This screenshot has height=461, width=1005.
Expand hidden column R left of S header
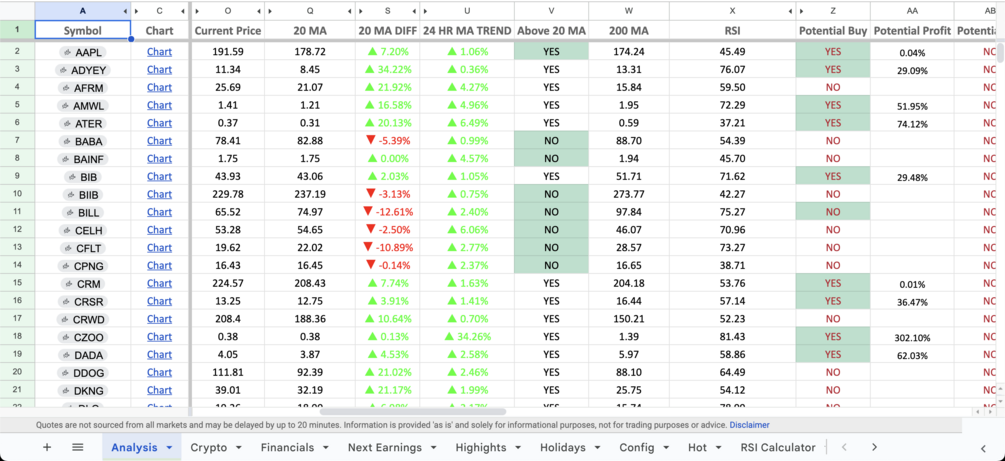[x=361, y=11]
